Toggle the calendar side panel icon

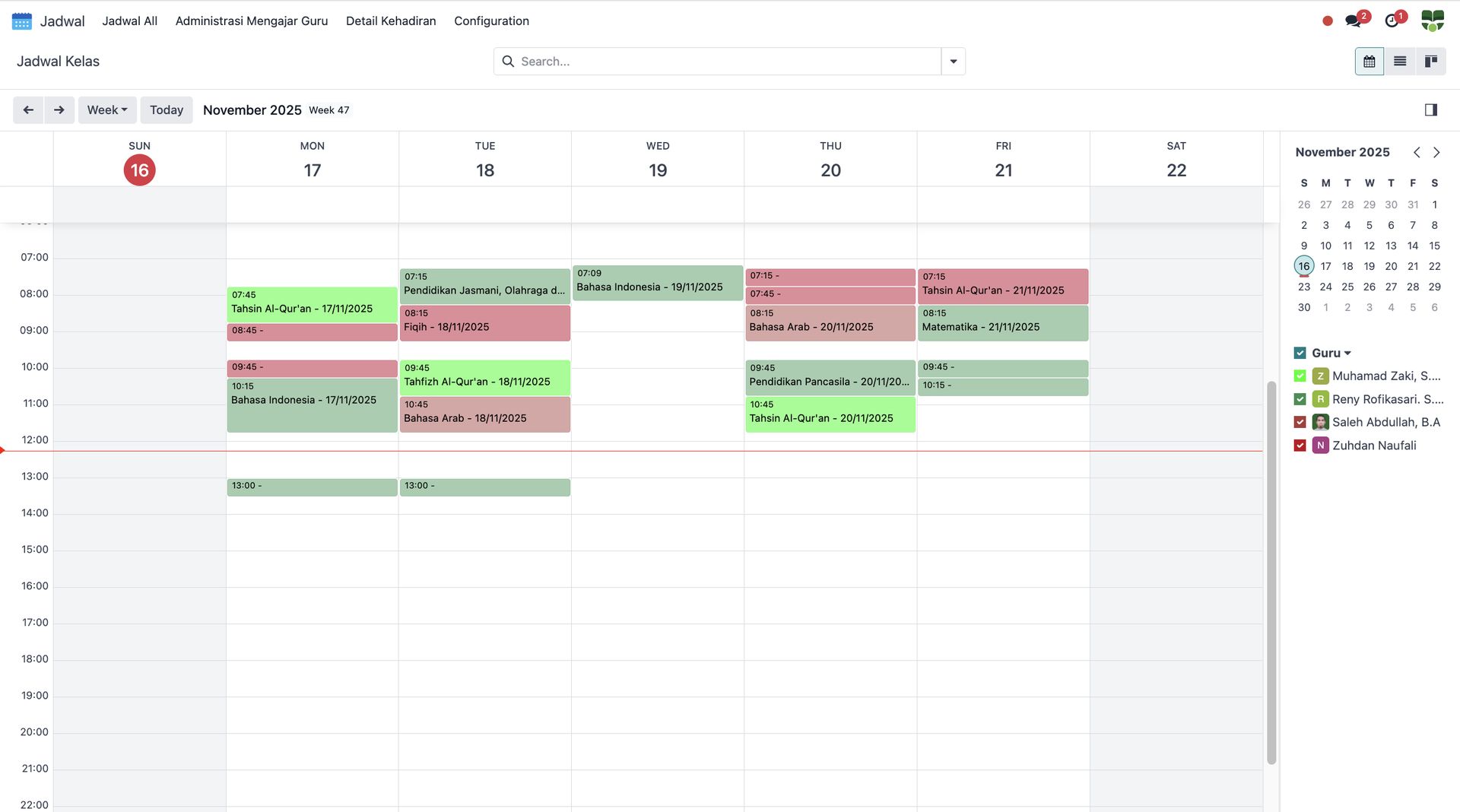[1430, 110]
